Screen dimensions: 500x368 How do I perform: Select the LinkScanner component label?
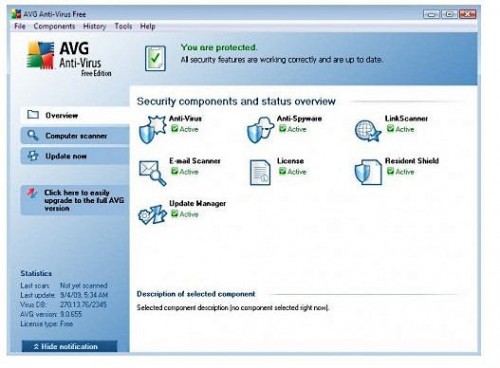(x=406, y=118)
